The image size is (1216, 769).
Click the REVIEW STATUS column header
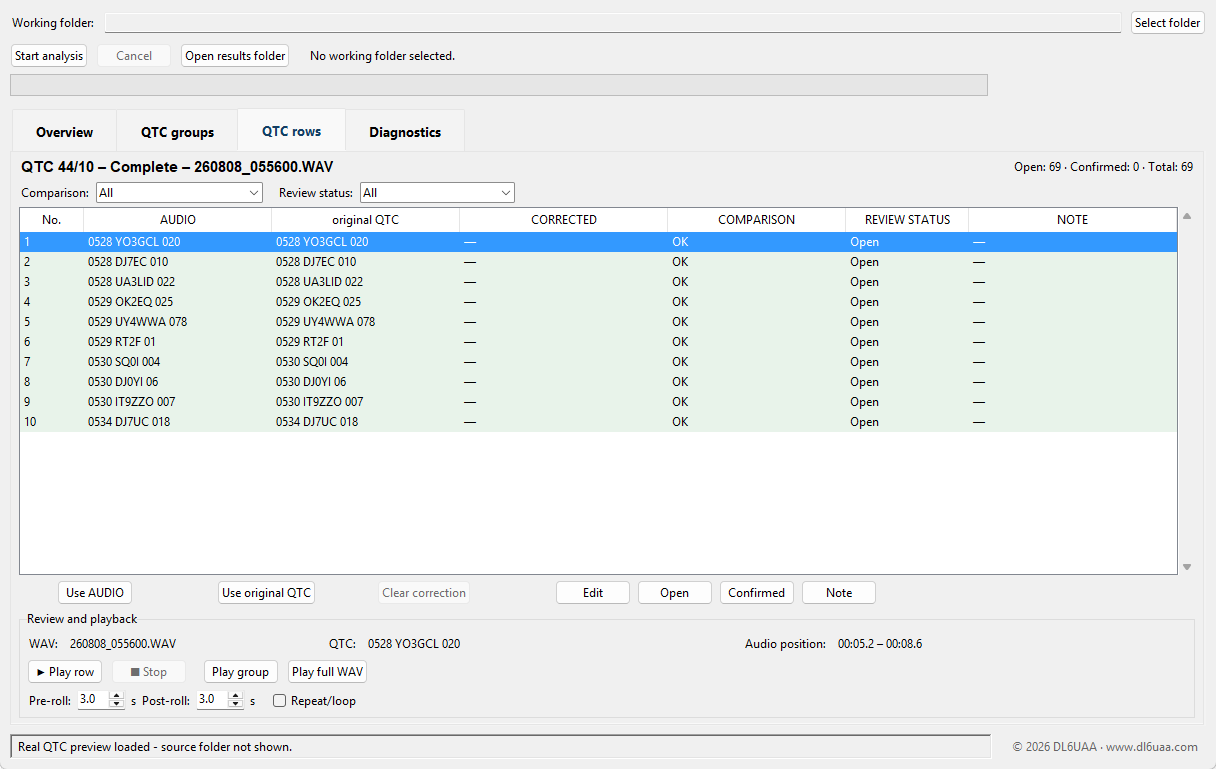tap(908, 220)
